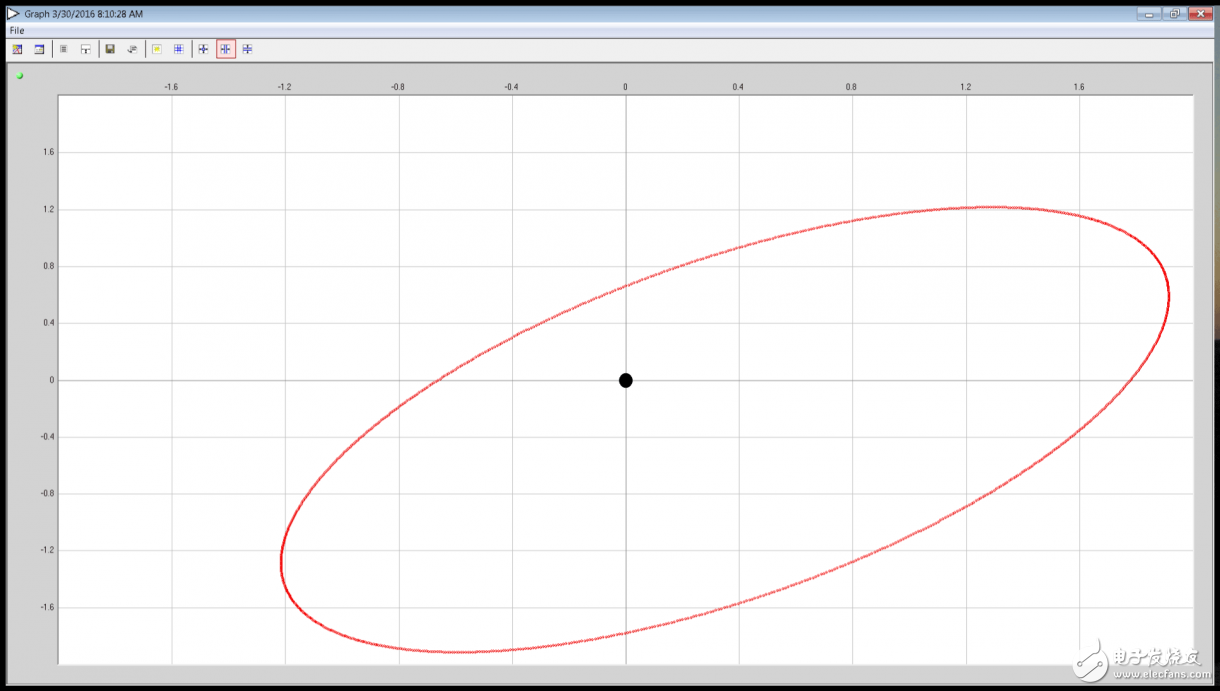Click the text lines list icon
Viewport: 1220px width, 691px height.
point(63,49)
